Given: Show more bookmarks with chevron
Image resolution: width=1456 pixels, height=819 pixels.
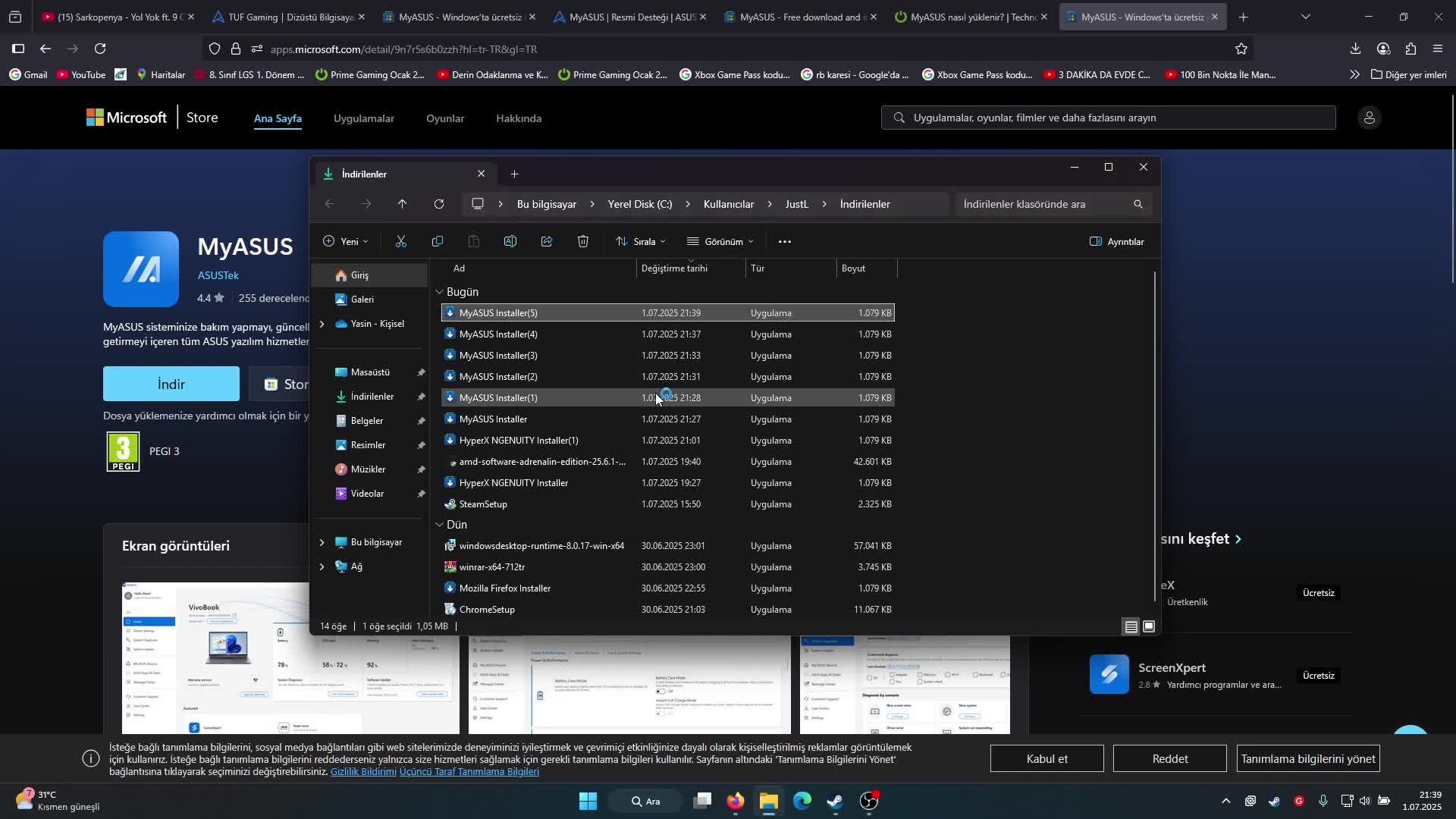Looking at the screenshot, I should point(1354,75).
